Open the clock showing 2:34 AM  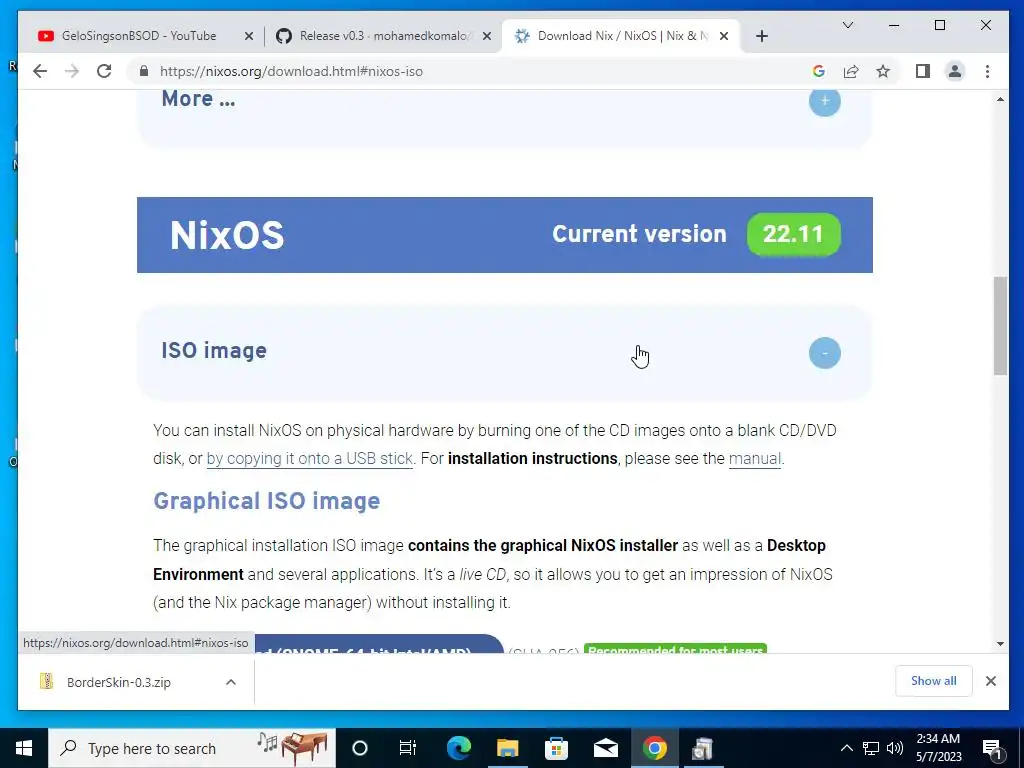938,748
